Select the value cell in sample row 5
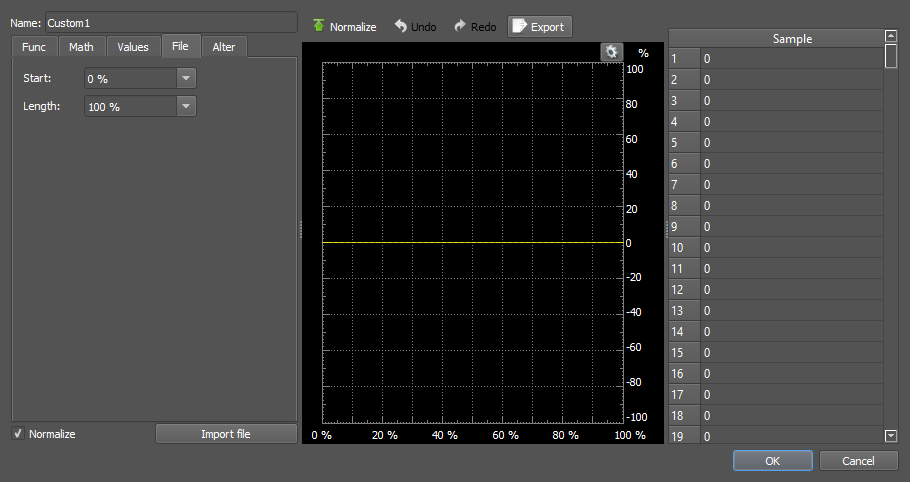This screenshot has height=484, width=912. (x=792, y=143)
